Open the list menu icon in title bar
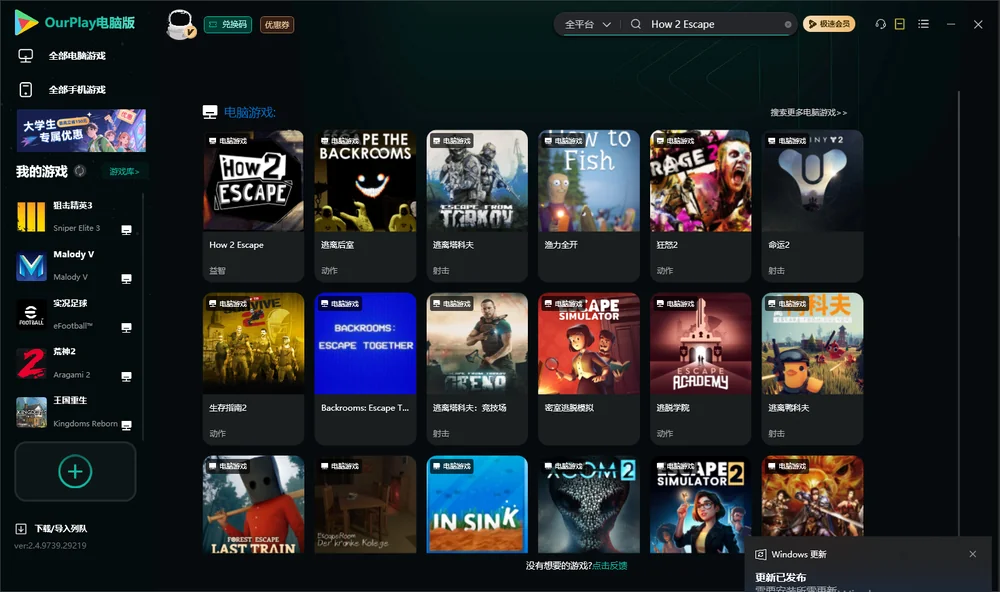Image resolution: width=1000 pixels, height=592 pixels. pos(923,24)
